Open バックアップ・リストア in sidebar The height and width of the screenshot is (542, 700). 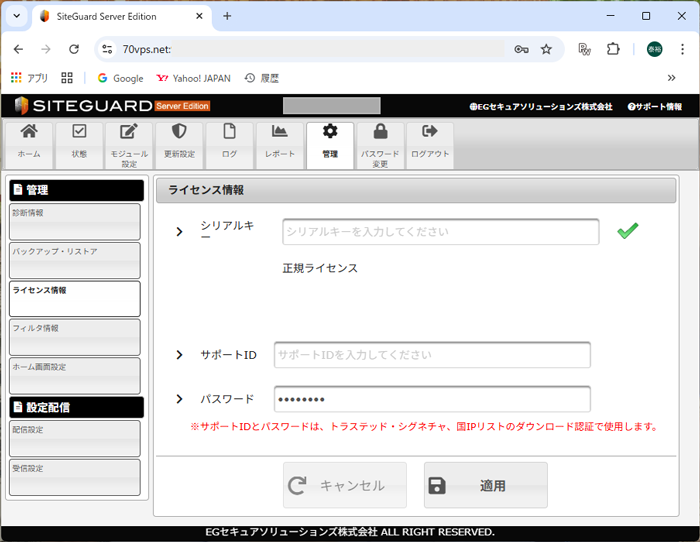coord(75,261)
